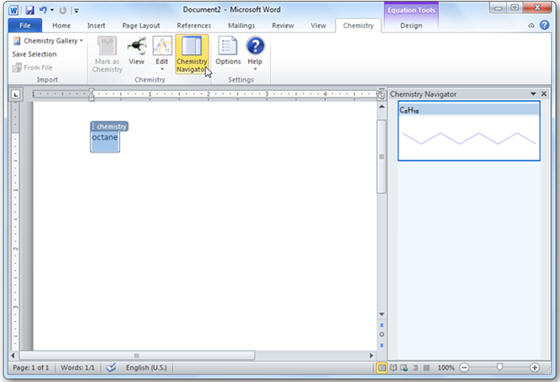Minimize the ribbon with caret icon
The image size is (560, 382).
(x=531, y=25)
